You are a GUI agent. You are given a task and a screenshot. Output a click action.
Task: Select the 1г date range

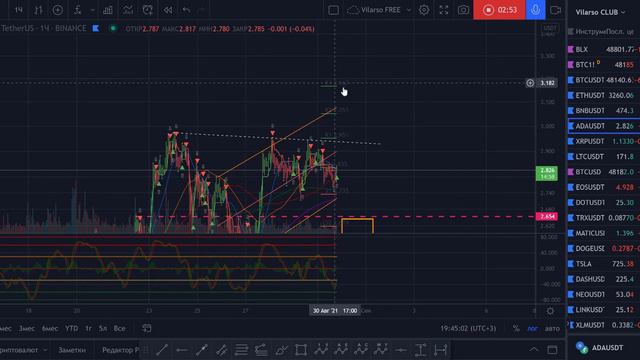(88, 329)
